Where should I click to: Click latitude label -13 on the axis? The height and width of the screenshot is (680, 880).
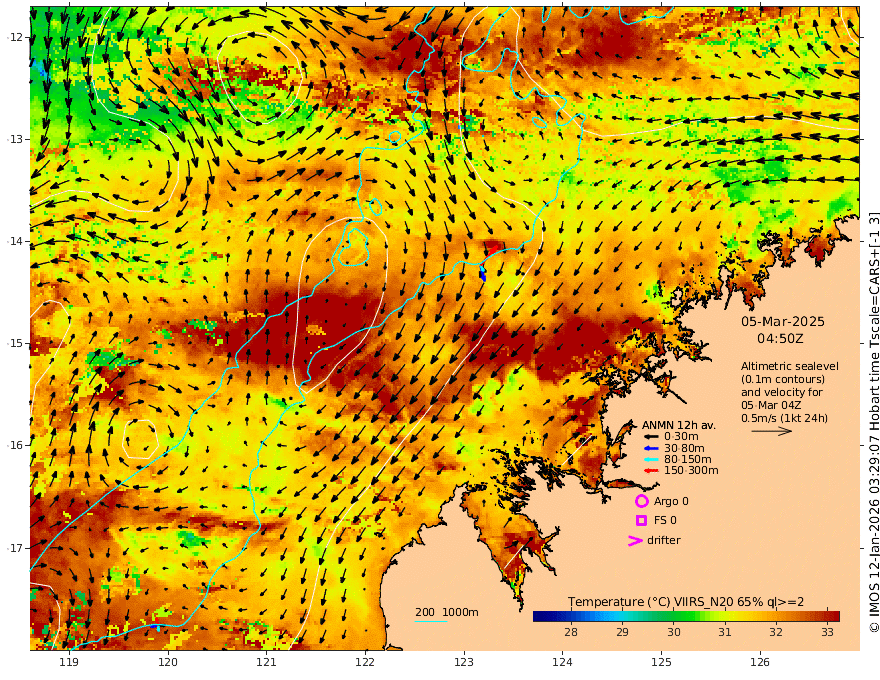pos(15,139)
